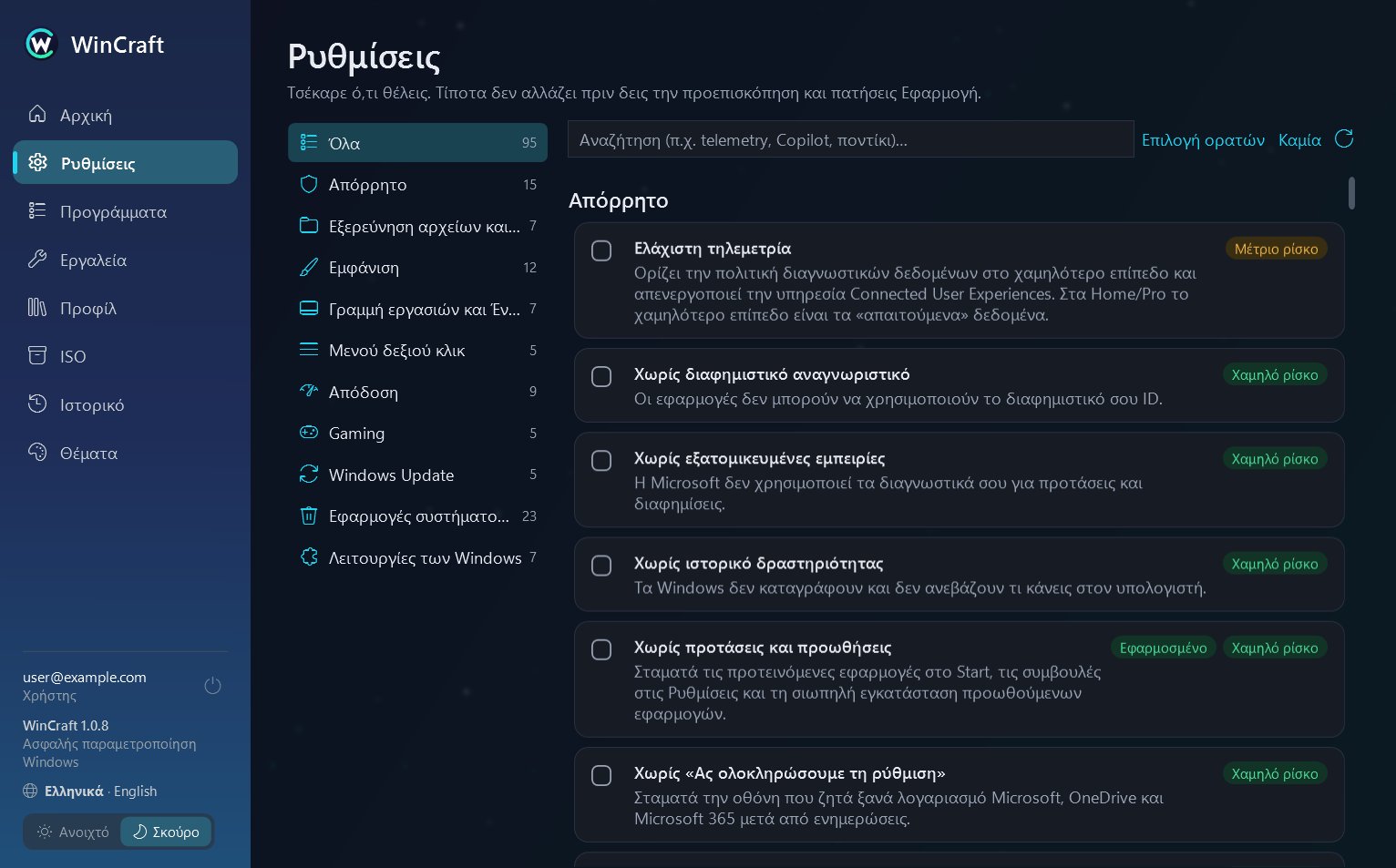The image size is (1396, 868).
Task: Select the Όλα category tab
Action: click(417, 143)
